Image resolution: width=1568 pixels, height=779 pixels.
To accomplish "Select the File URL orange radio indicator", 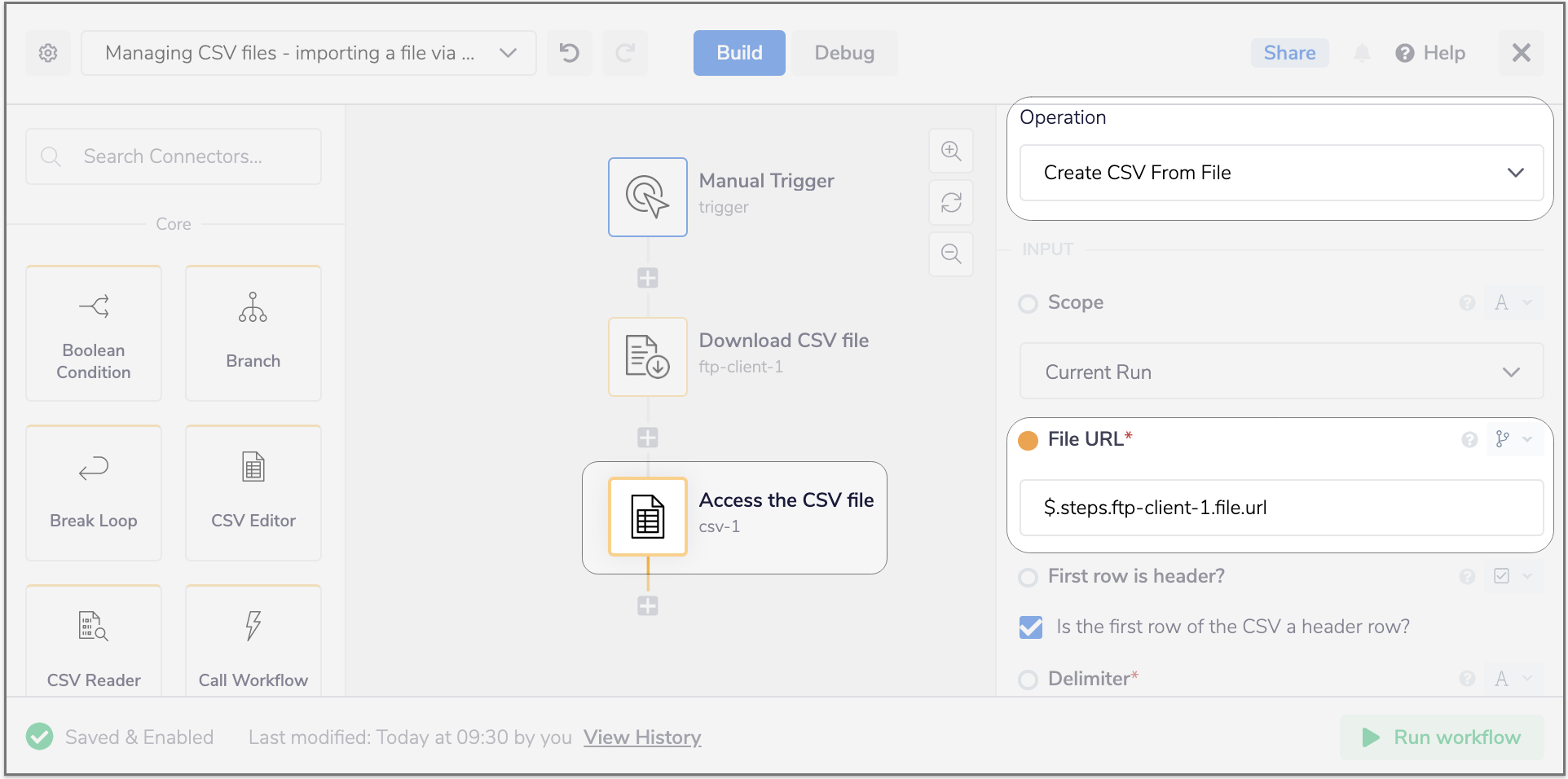I will 1028,440.
